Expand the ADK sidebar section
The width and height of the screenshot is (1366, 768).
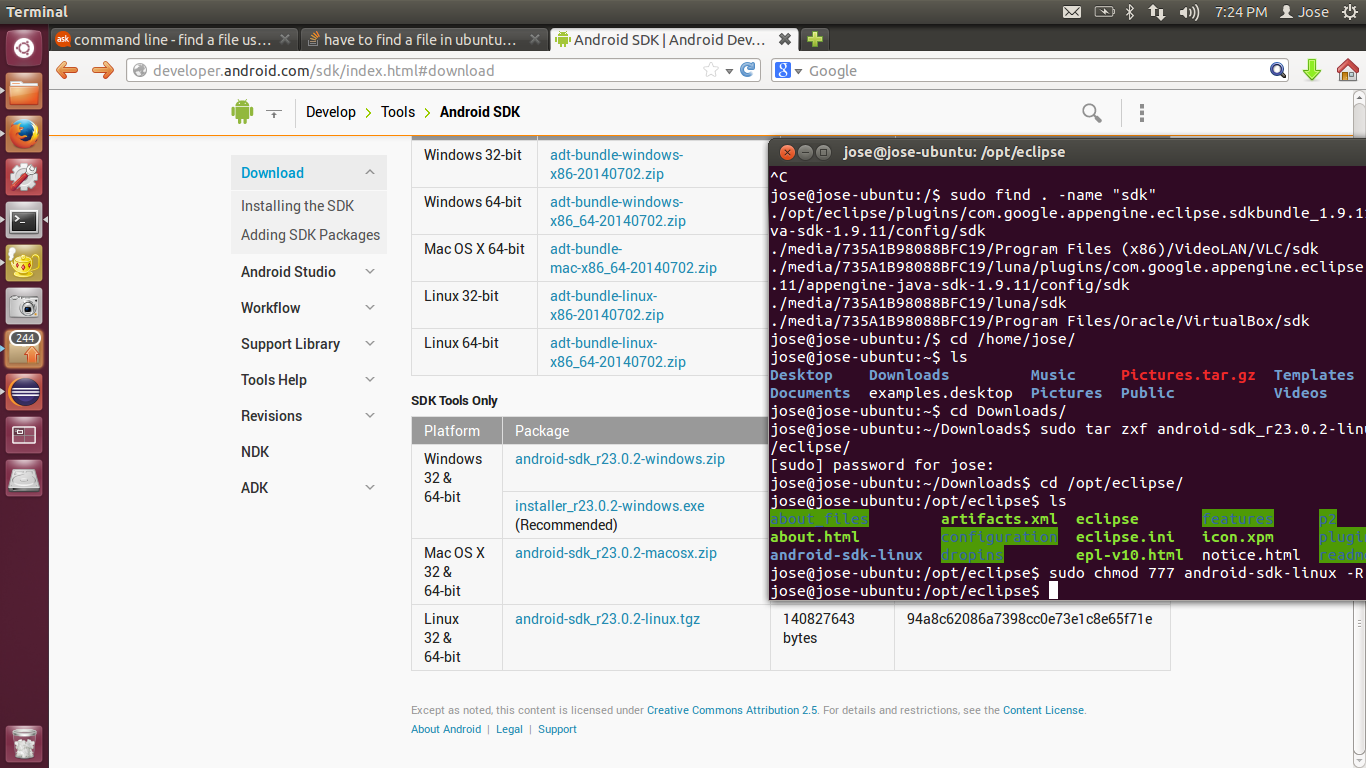click(370, 488)
